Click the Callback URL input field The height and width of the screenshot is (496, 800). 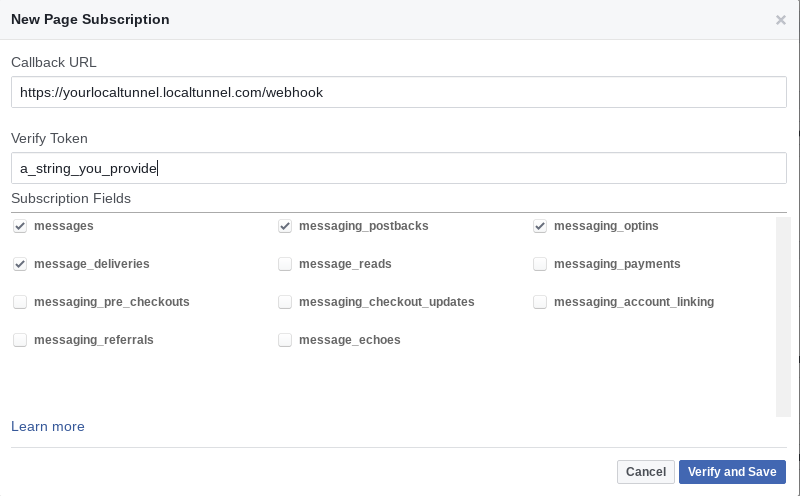pyautogui.click(x=398, y=93)
